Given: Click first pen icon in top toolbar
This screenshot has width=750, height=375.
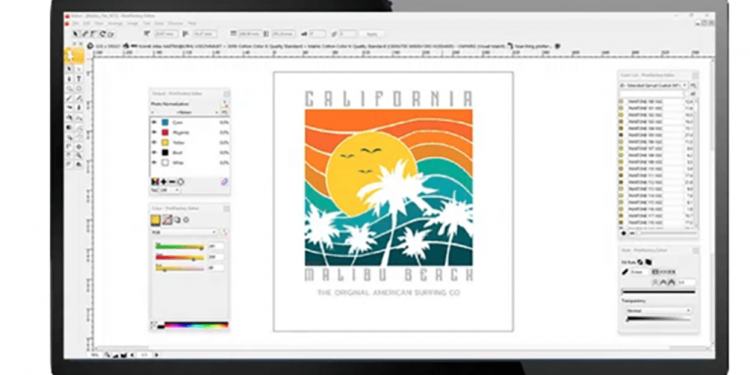Looking at the screenshot, I should click(x=85, y=34).
